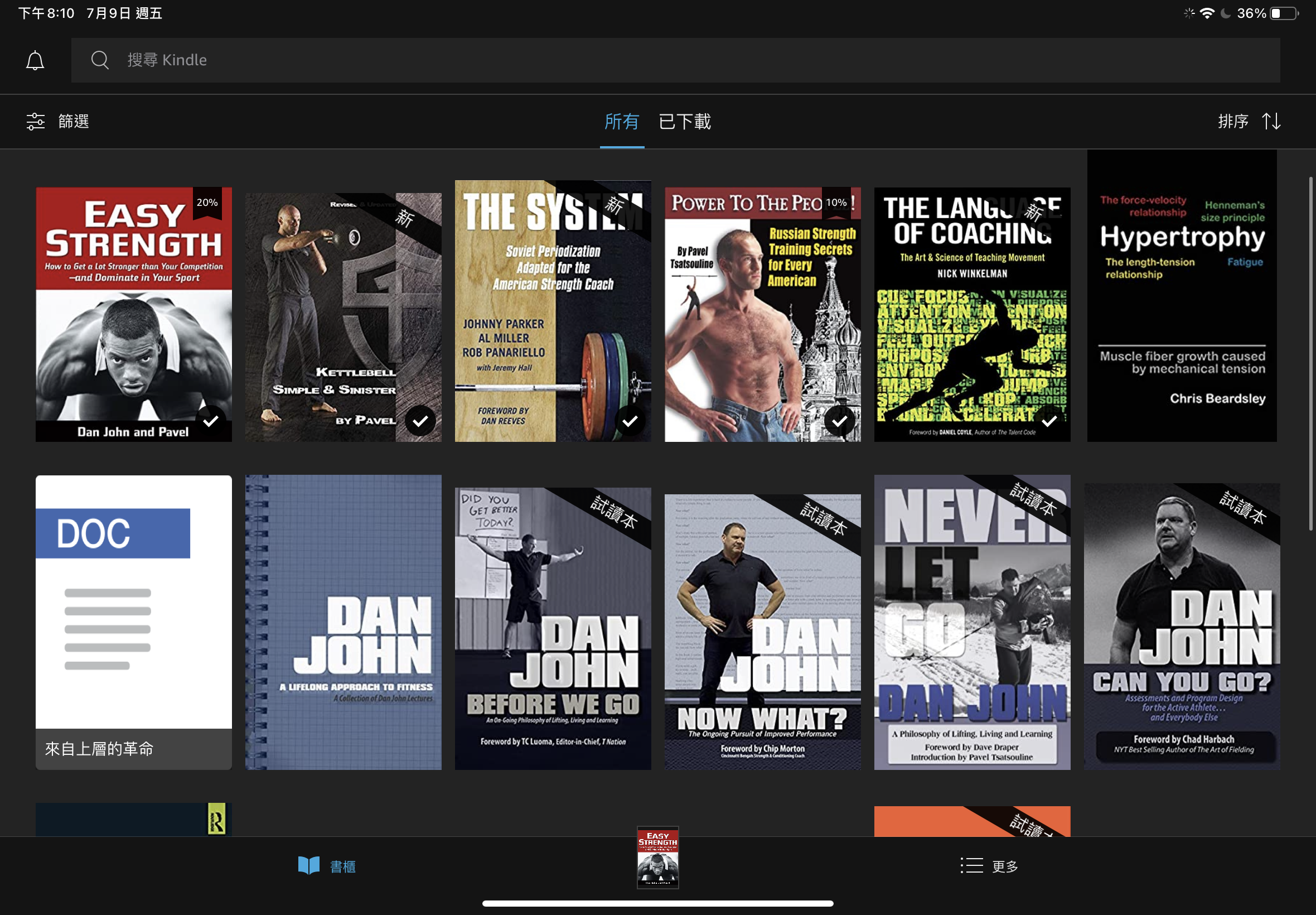Tap the checkmark on The Language of Coaching
Image resolution: width=1316 pixels, height=915 pixels.
click(1049, 421)
